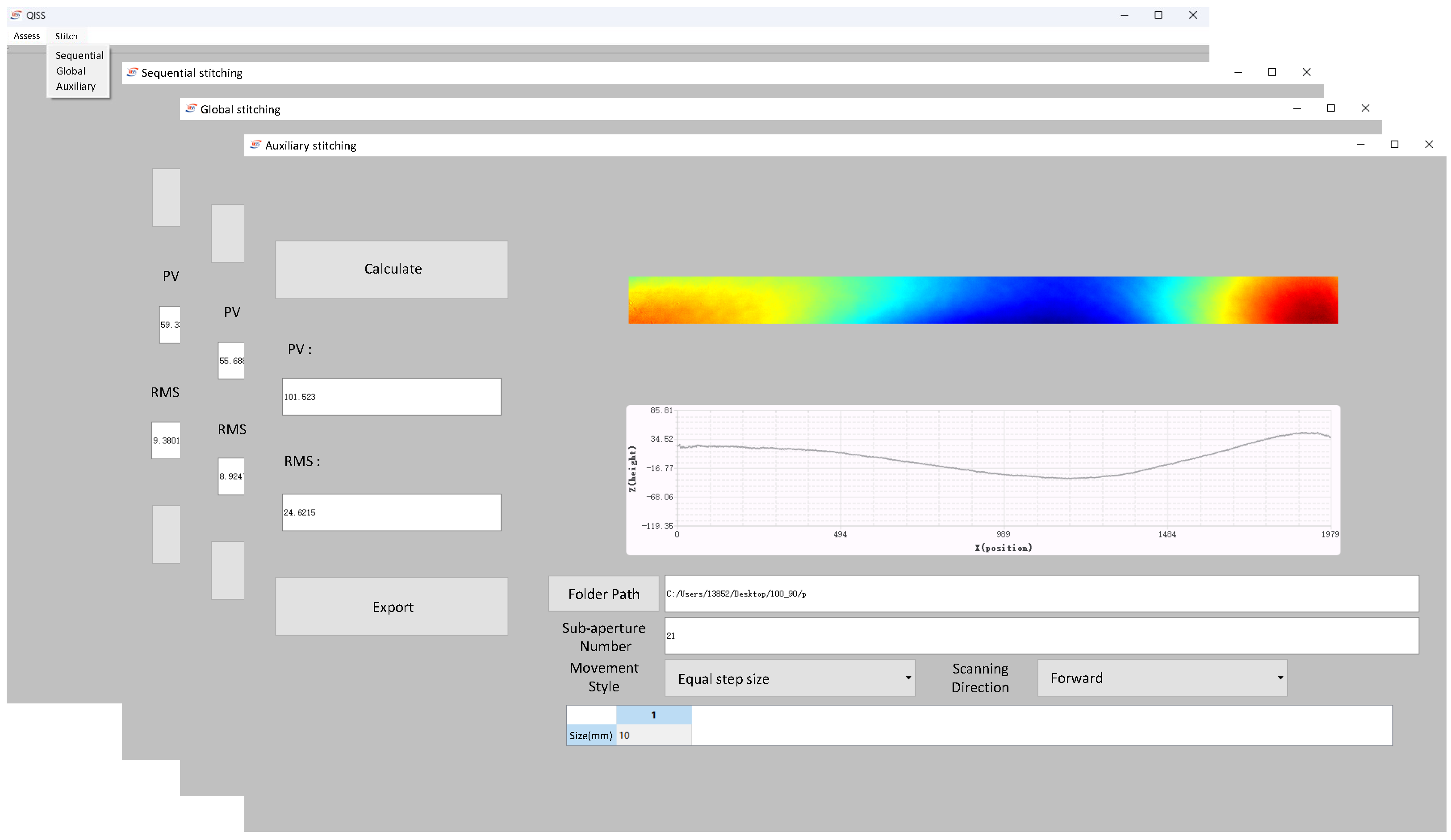
Task: Minimize the Global stitching window
Action: click(x=1296, y=108)
